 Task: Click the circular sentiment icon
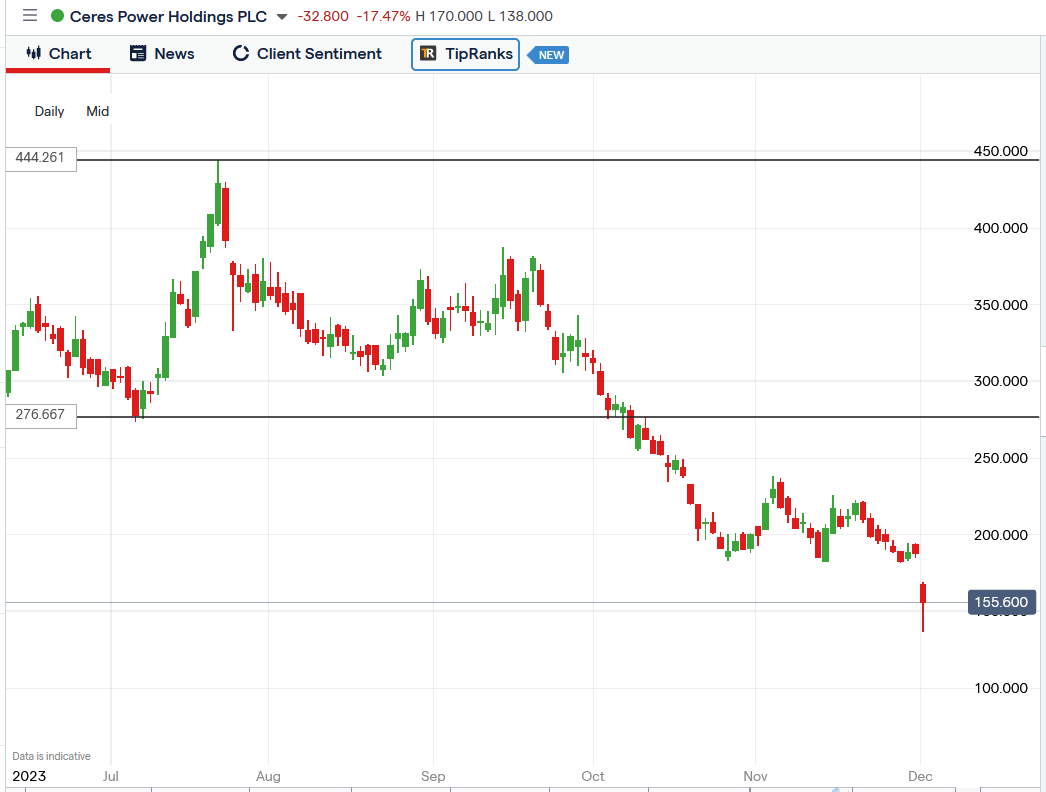[241, 53]
